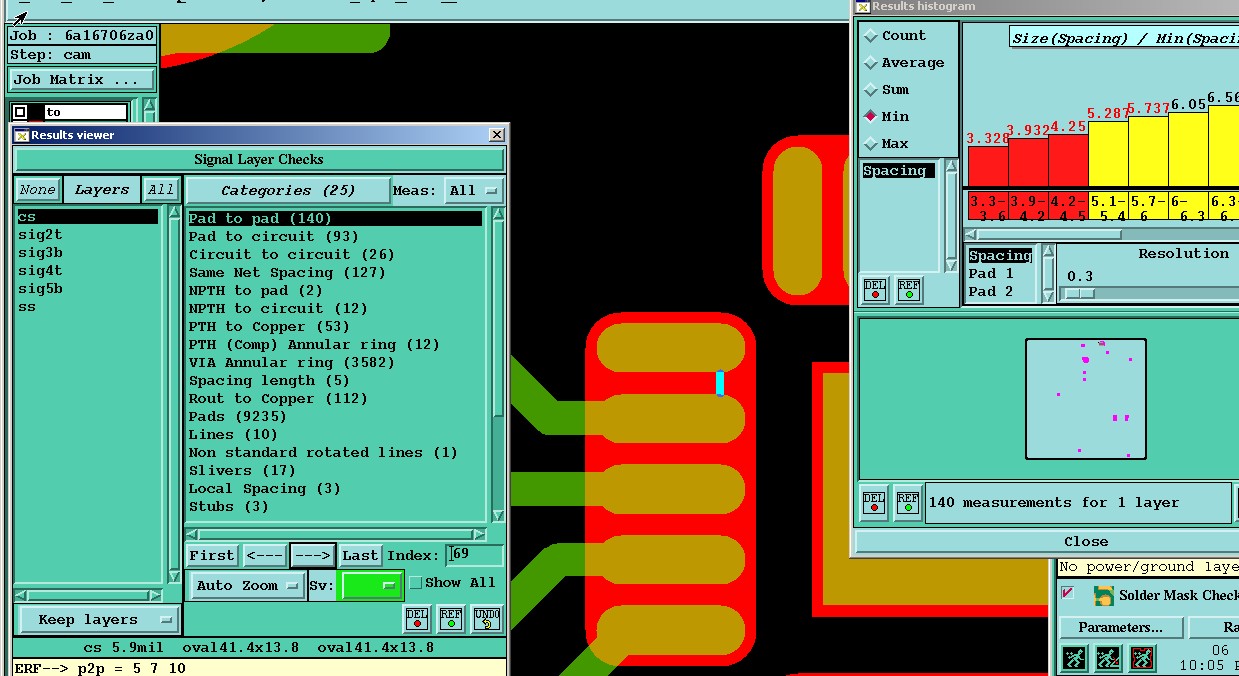Select the ss layer
The height and width of the screenshot is (676, 1239).
(x=87, y=307)
